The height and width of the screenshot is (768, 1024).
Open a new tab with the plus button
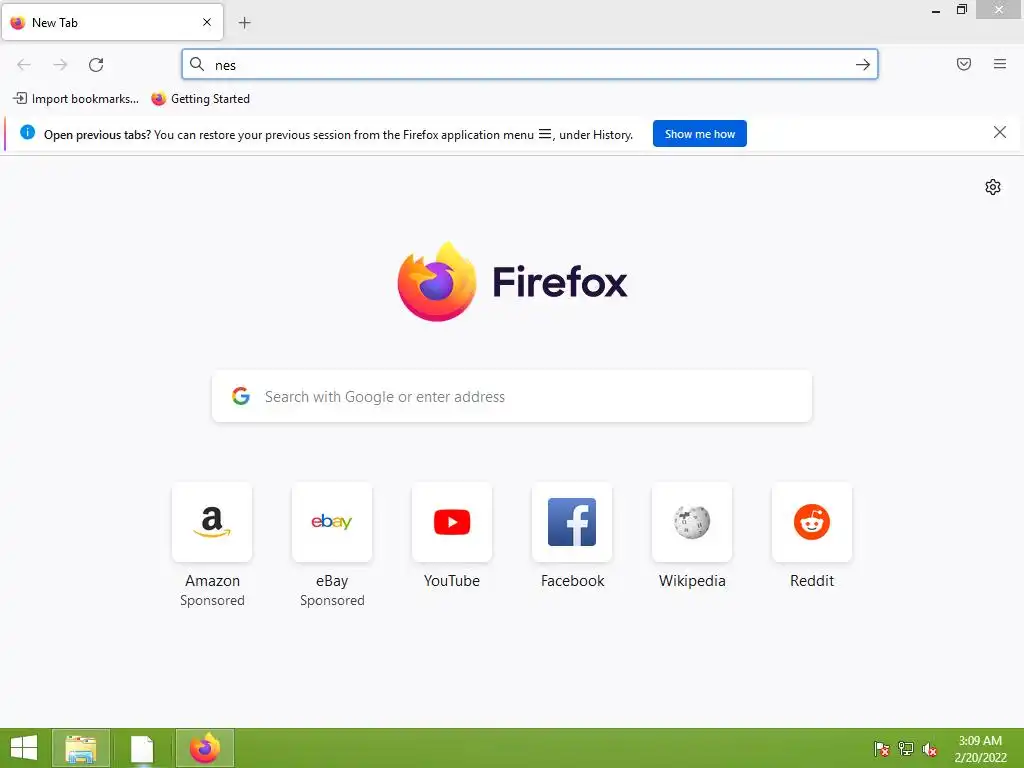(245, 23)
